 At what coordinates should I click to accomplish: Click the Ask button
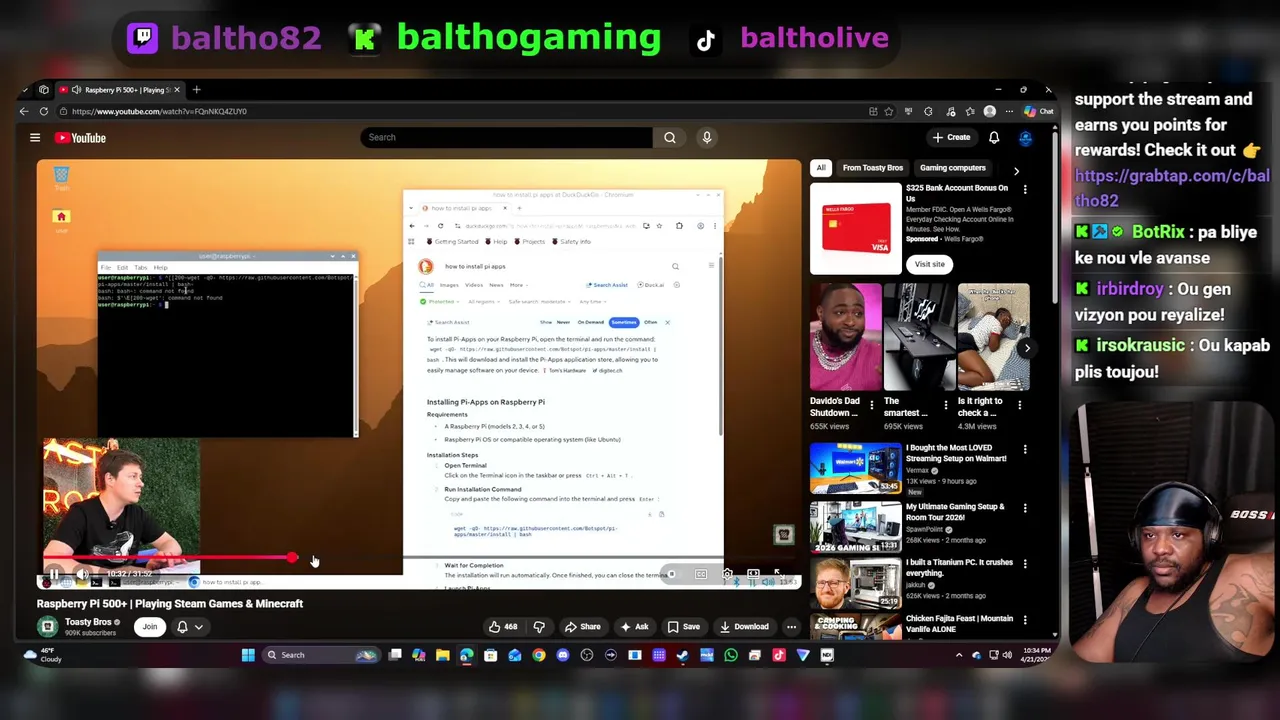635,627
